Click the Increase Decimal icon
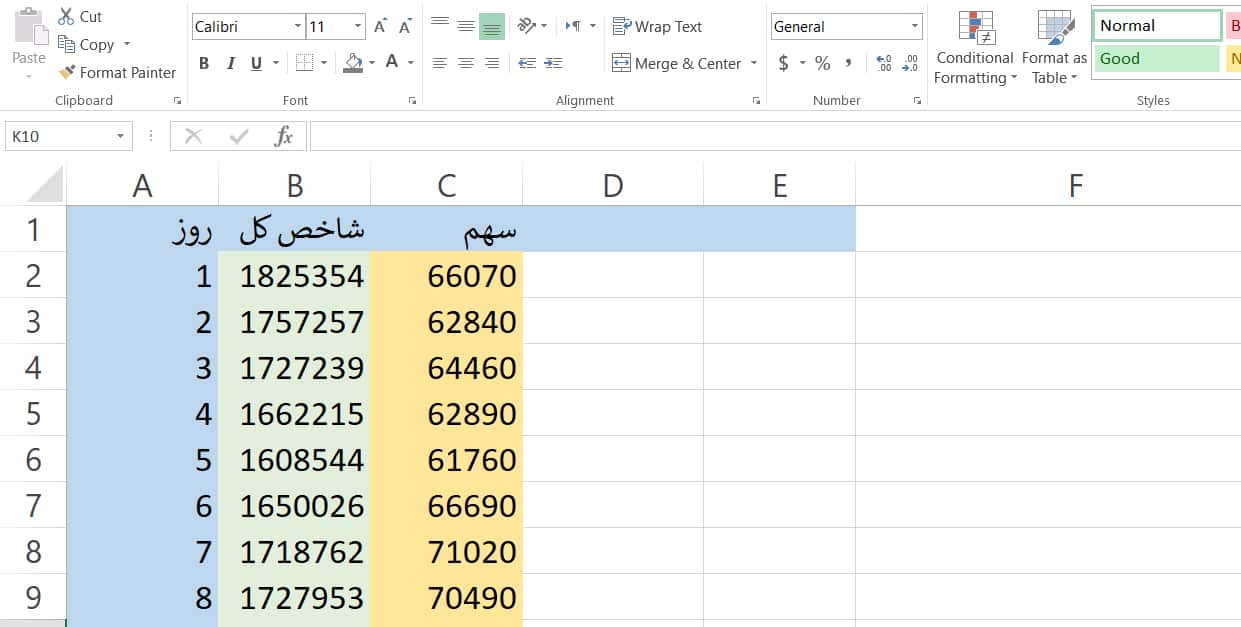1241x627 pixels. pyautogui.click(x=883, y=62)
